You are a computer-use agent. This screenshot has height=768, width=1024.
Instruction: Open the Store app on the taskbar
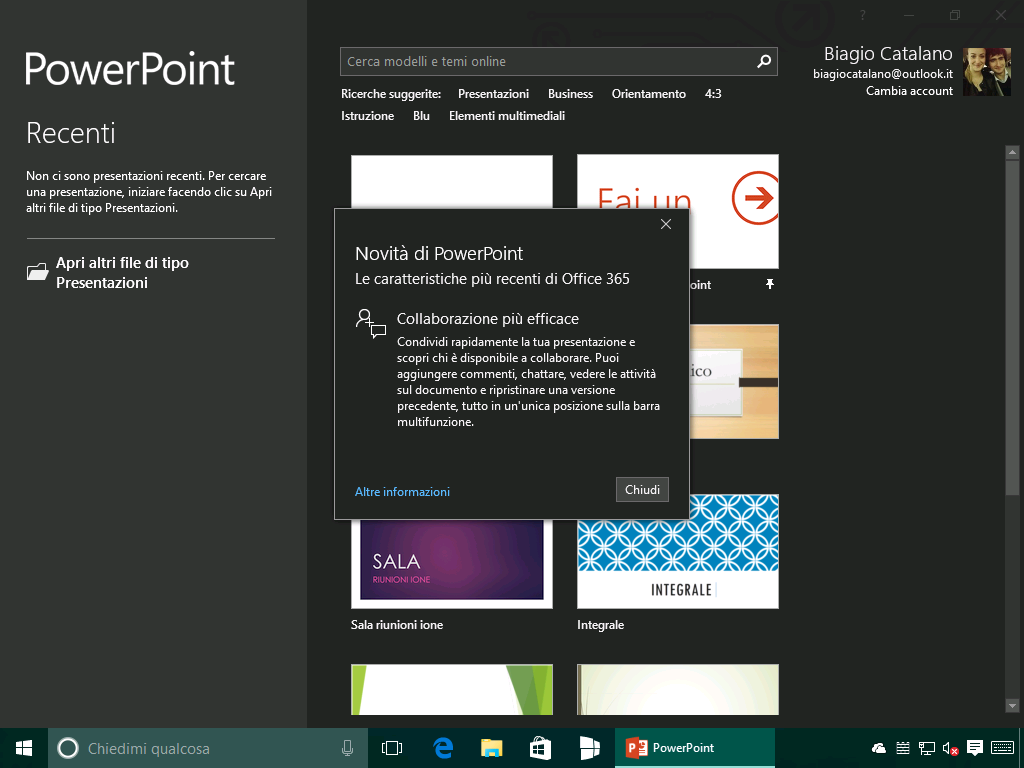tap(540, 748)
